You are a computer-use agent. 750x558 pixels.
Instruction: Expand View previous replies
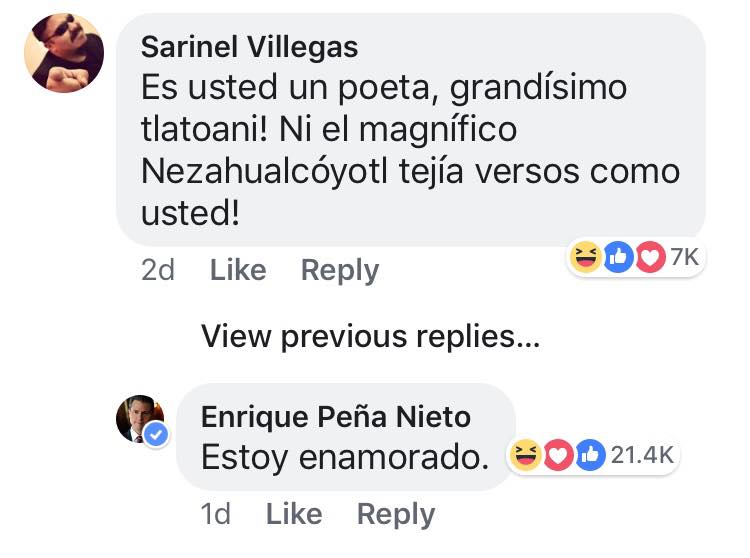point(370,336)
